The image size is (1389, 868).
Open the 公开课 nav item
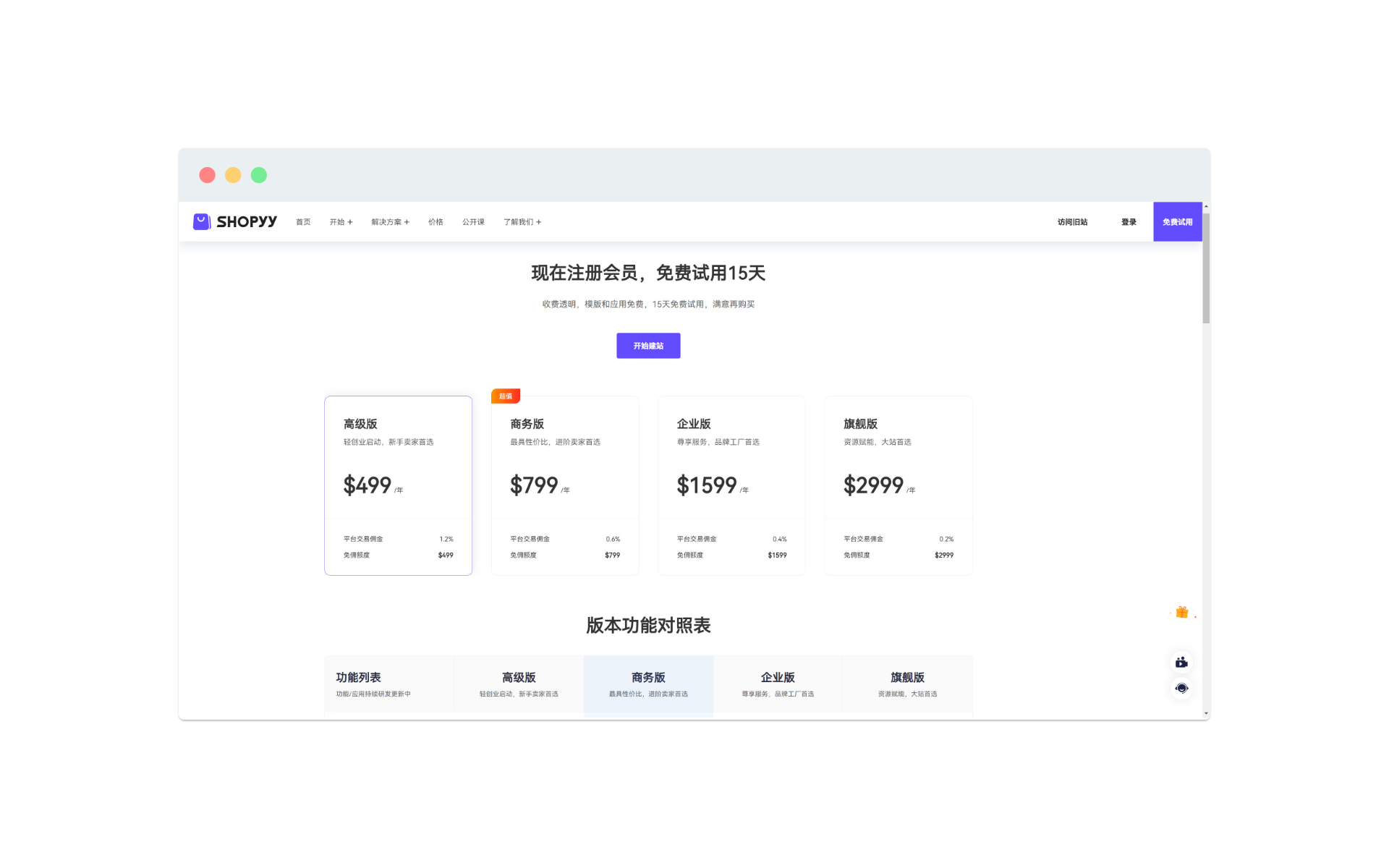[x=473, y=222]
